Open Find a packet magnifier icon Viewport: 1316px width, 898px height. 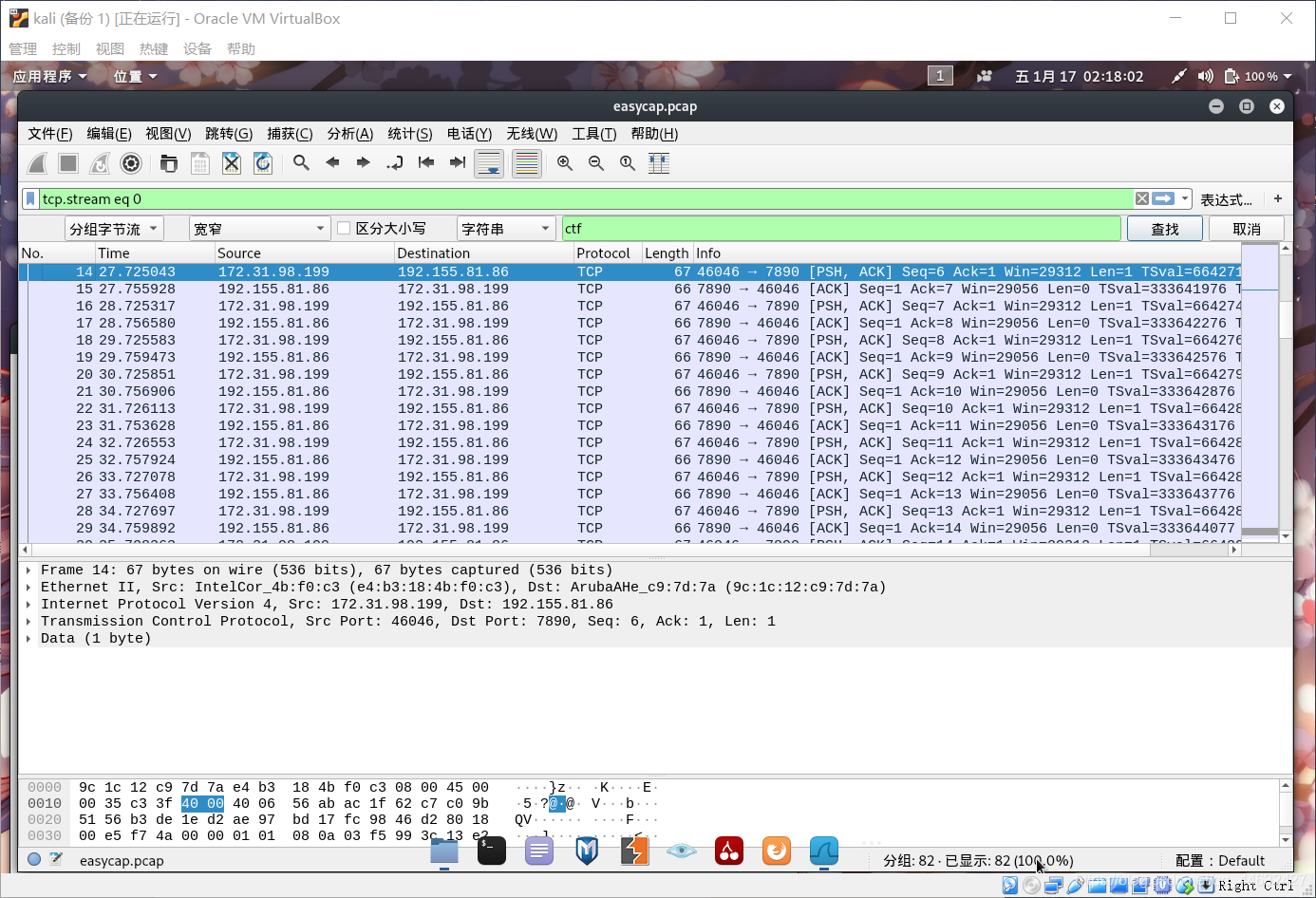pyautogui.click(x=301, y=163)
